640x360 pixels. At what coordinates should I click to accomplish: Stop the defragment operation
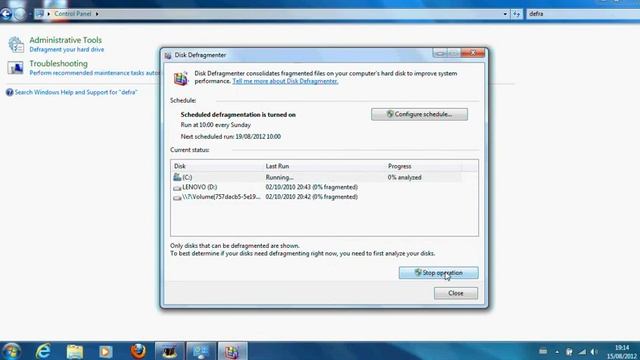point(438,273)
